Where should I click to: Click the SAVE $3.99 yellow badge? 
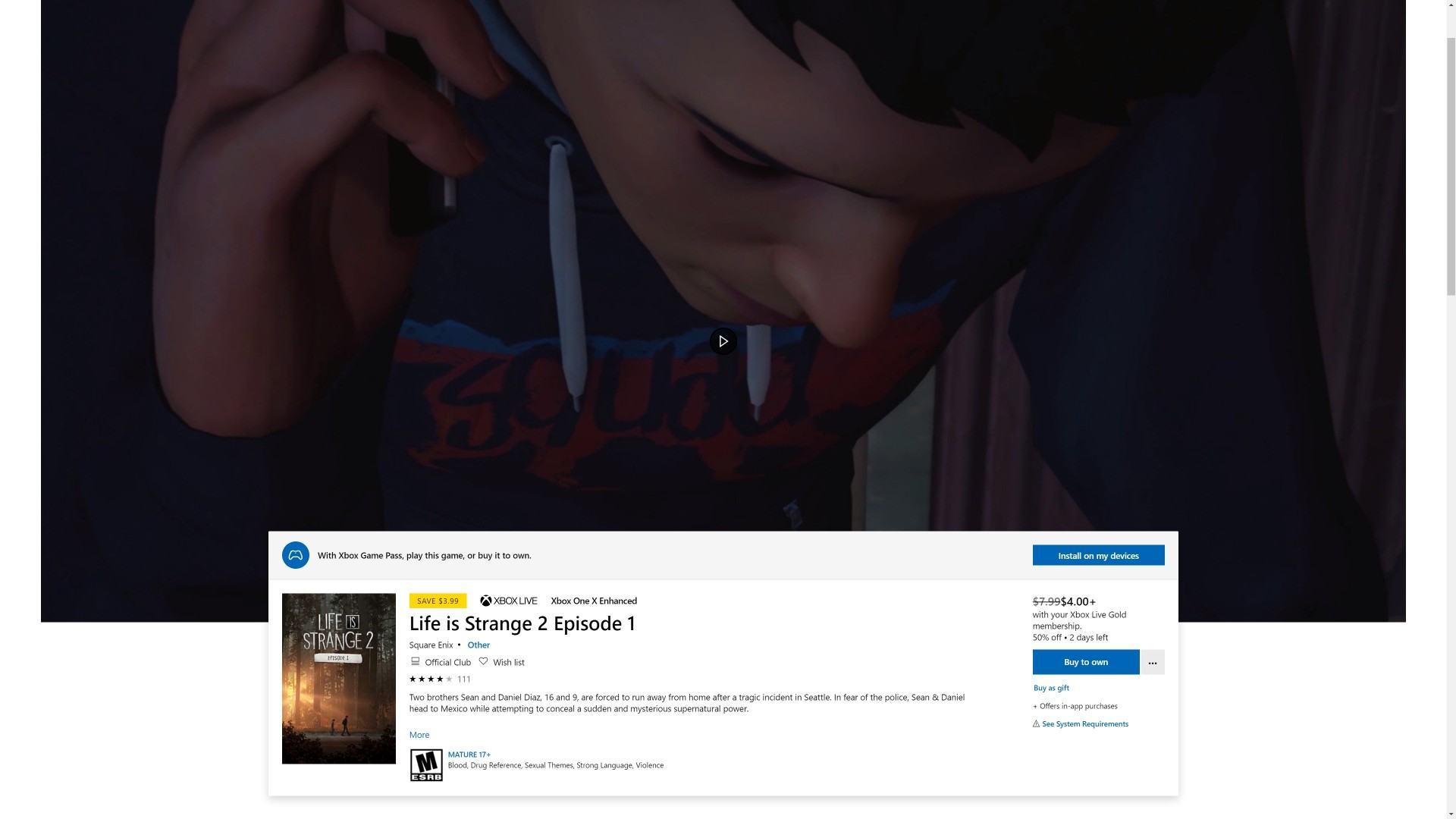point(438,601)
